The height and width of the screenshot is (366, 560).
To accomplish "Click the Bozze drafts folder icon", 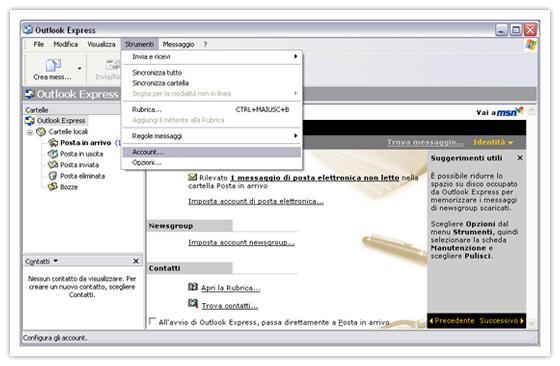I will (53, 187).
